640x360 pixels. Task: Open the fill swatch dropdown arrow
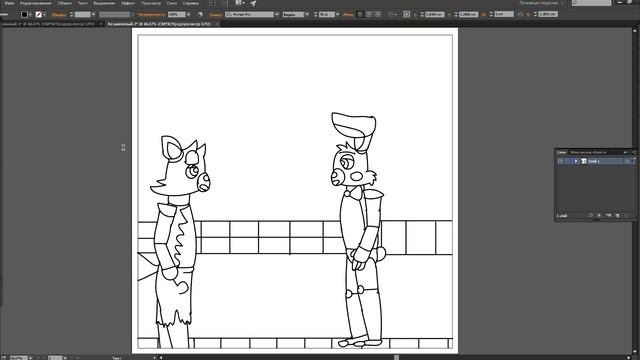click(x=30, y=15)
